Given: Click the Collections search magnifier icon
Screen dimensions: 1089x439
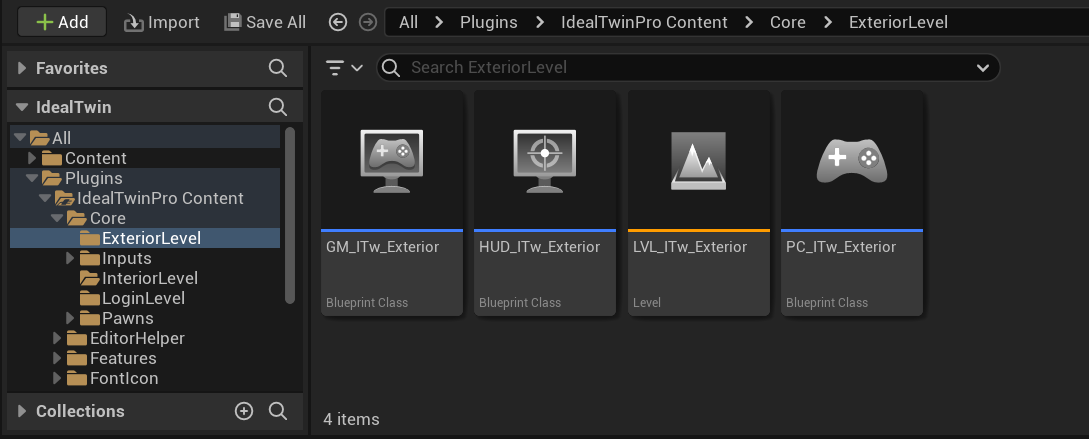Looking at the screenshot, I should [278, 411].
